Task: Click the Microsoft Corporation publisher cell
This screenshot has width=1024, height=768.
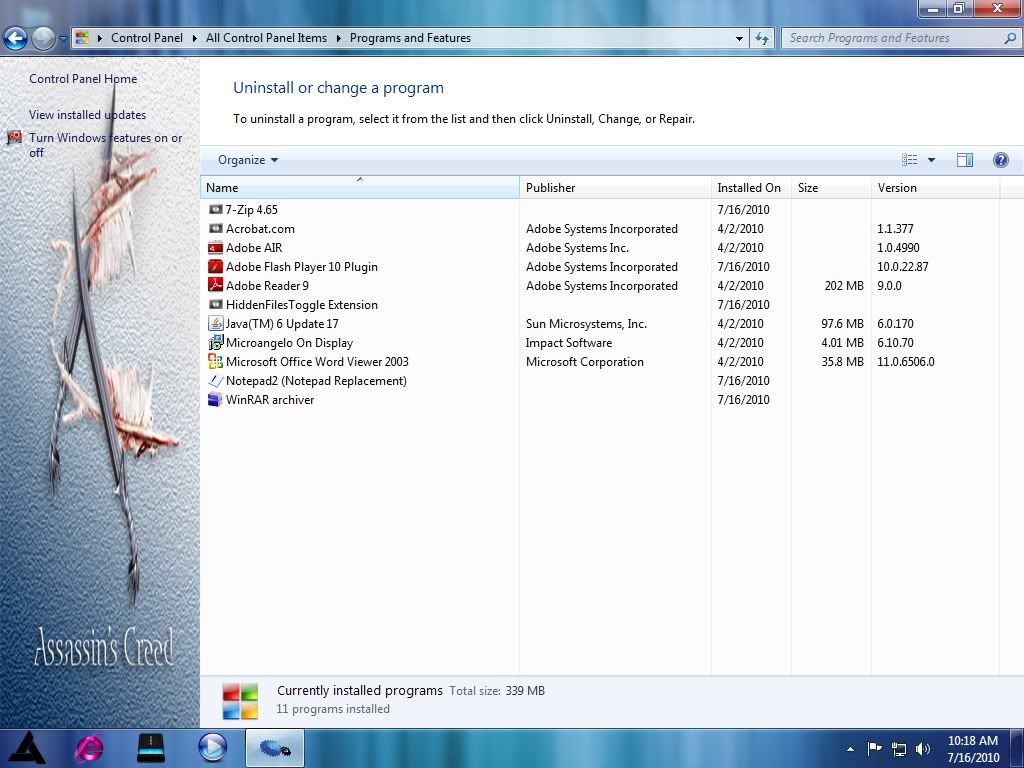Action: tap(584, 361)
